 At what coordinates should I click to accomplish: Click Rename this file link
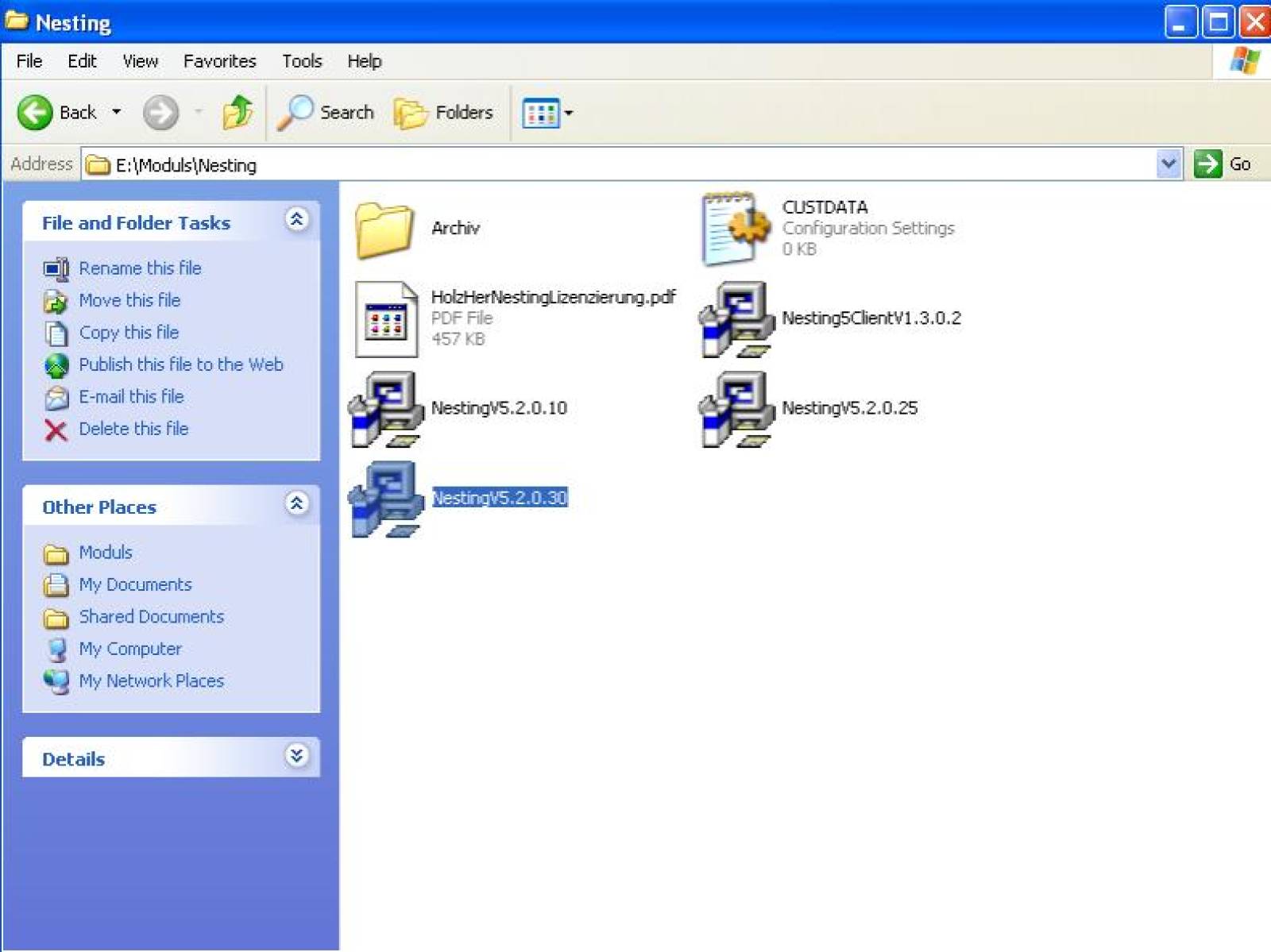pos(140,268)
